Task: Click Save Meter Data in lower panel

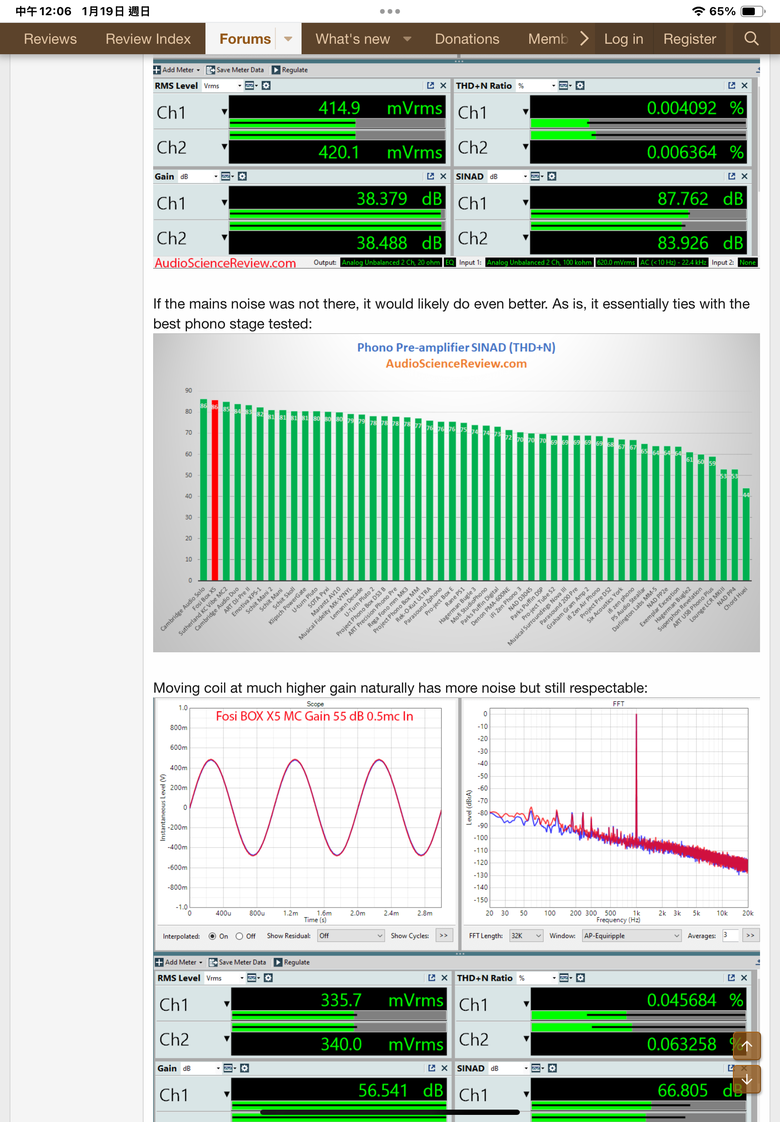Action: point(237,962)
